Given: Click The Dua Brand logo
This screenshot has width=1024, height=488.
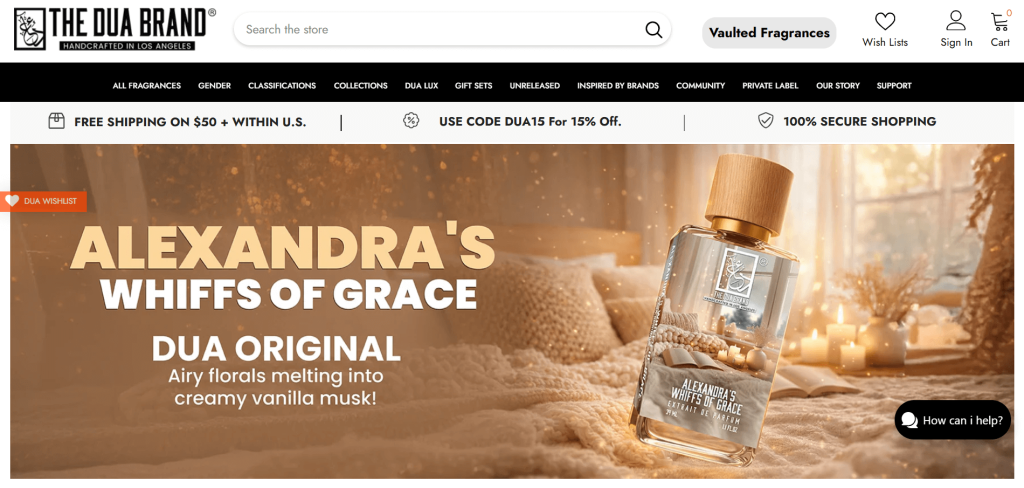Looking at the screenshot, I should point(115,29).
